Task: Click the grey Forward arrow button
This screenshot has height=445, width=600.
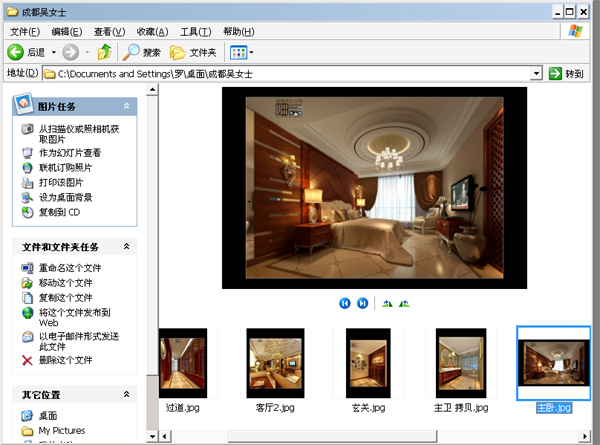Action: pyautogui.click(x=71, y=52)
